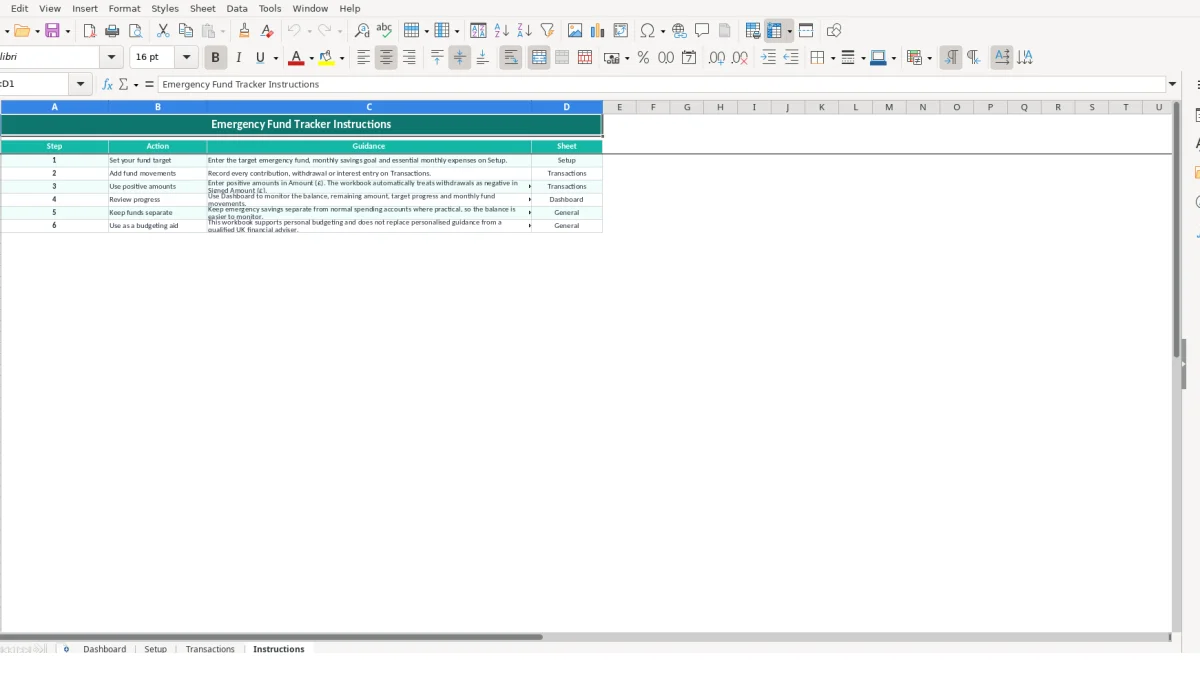The height and width of the screenshot is (675, 1200).
Task: Open the background color dropdown arrow
Action: click(x=893, y=58)
